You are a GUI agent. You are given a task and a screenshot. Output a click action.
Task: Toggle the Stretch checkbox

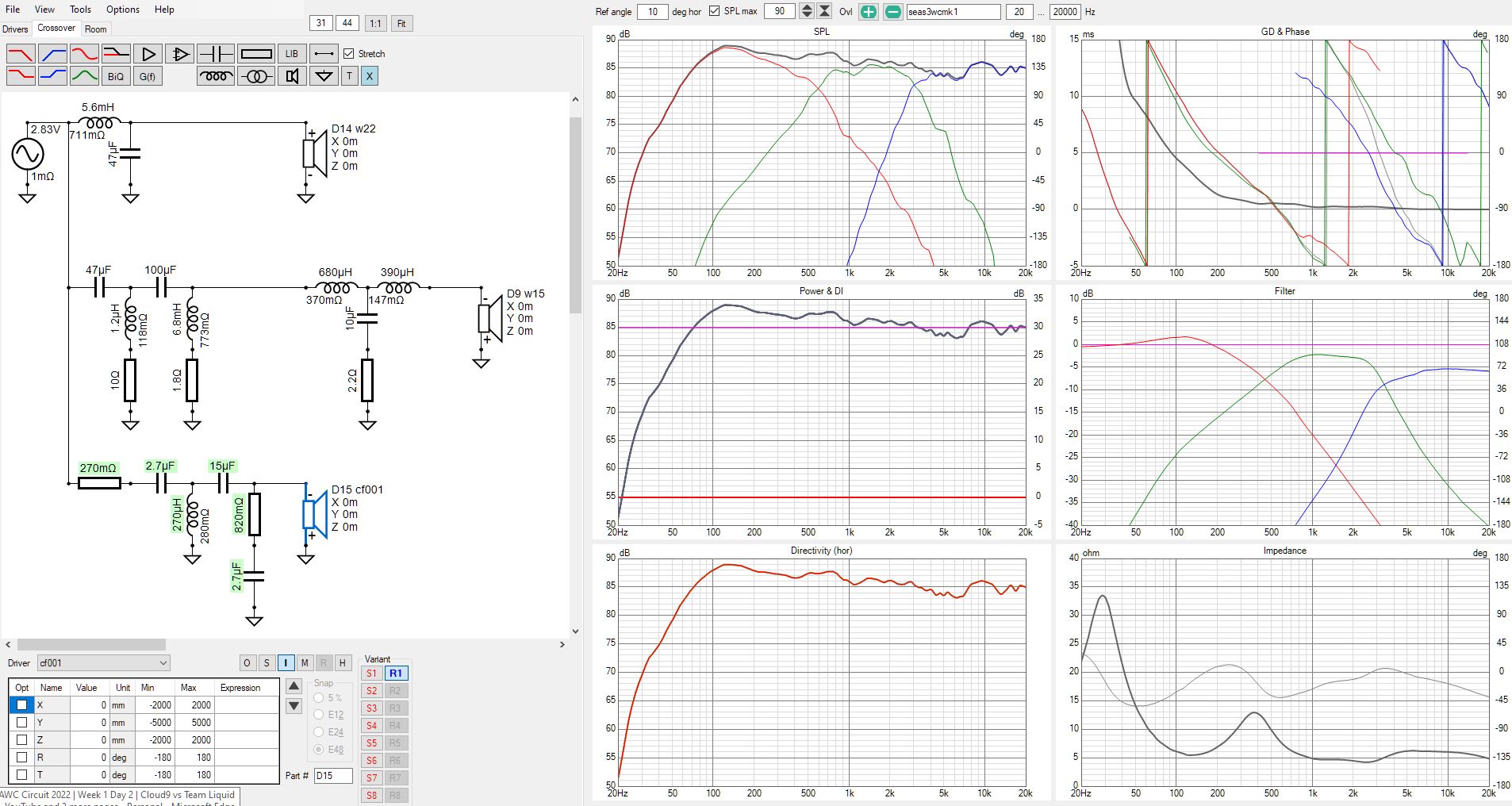pyautogui.click(x=349, y=53)
